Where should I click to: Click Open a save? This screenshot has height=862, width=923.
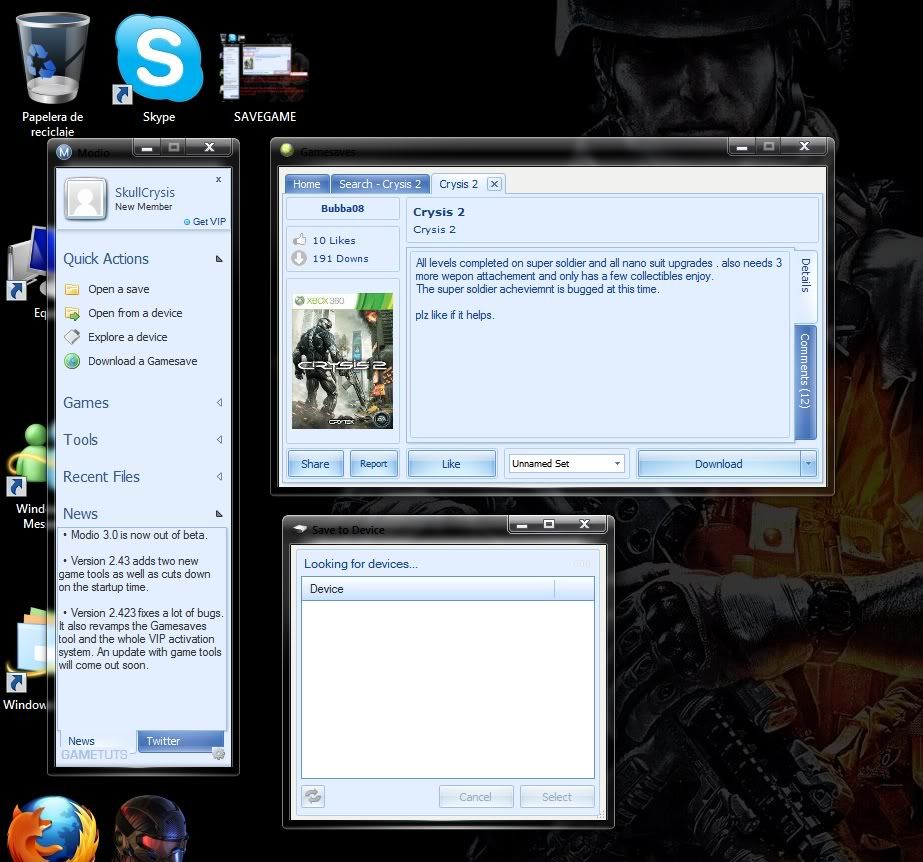(119, 289)
